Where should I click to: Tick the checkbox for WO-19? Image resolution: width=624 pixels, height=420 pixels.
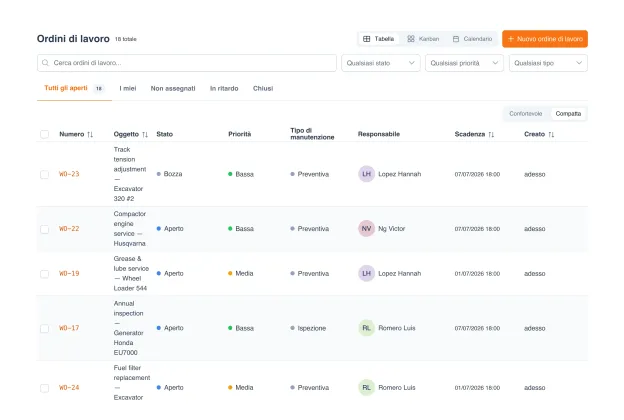tap(45, 274)
